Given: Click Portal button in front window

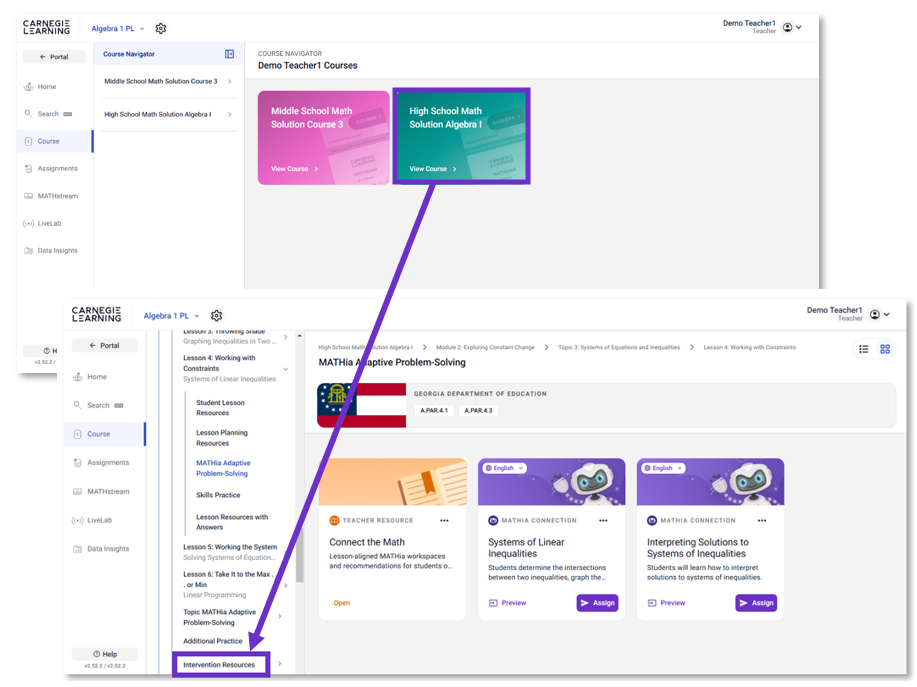Looking at the screenshot, I should tap(105, 346).
